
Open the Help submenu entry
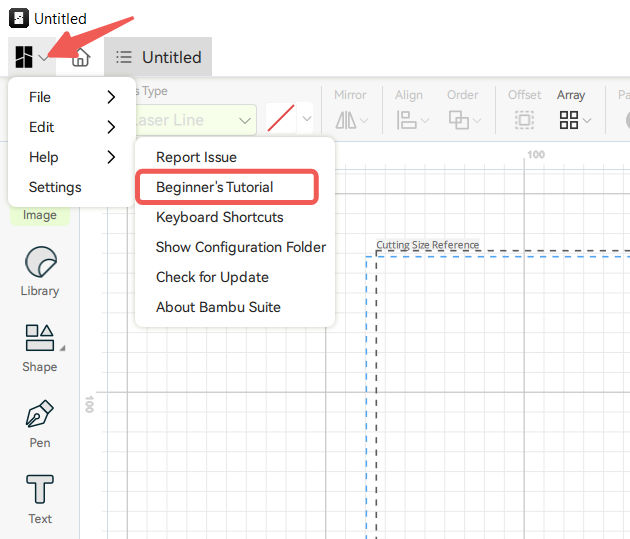pyautogui.click(x=72, y=157)
